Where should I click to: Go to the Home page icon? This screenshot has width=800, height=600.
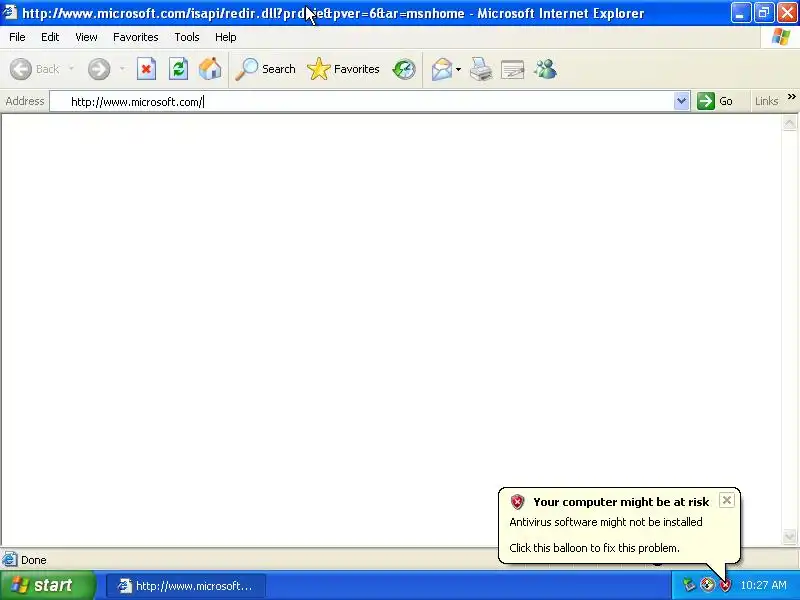tap(210, 69)
